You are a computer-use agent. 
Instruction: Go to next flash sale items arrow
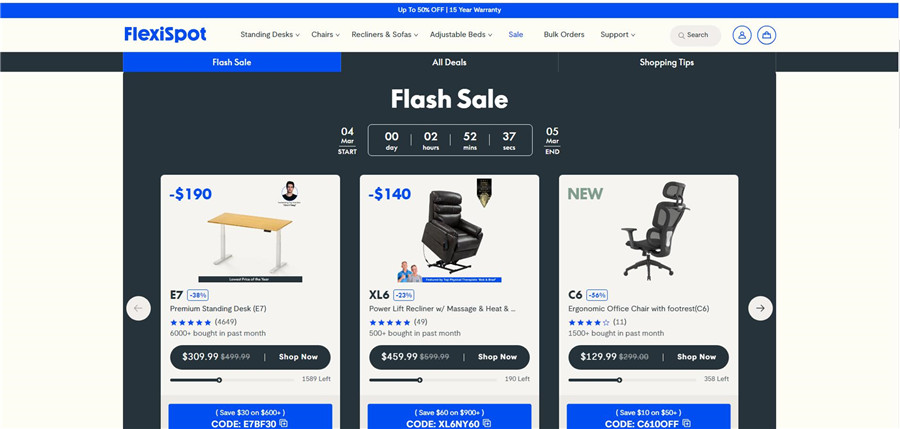coord(760,308)
